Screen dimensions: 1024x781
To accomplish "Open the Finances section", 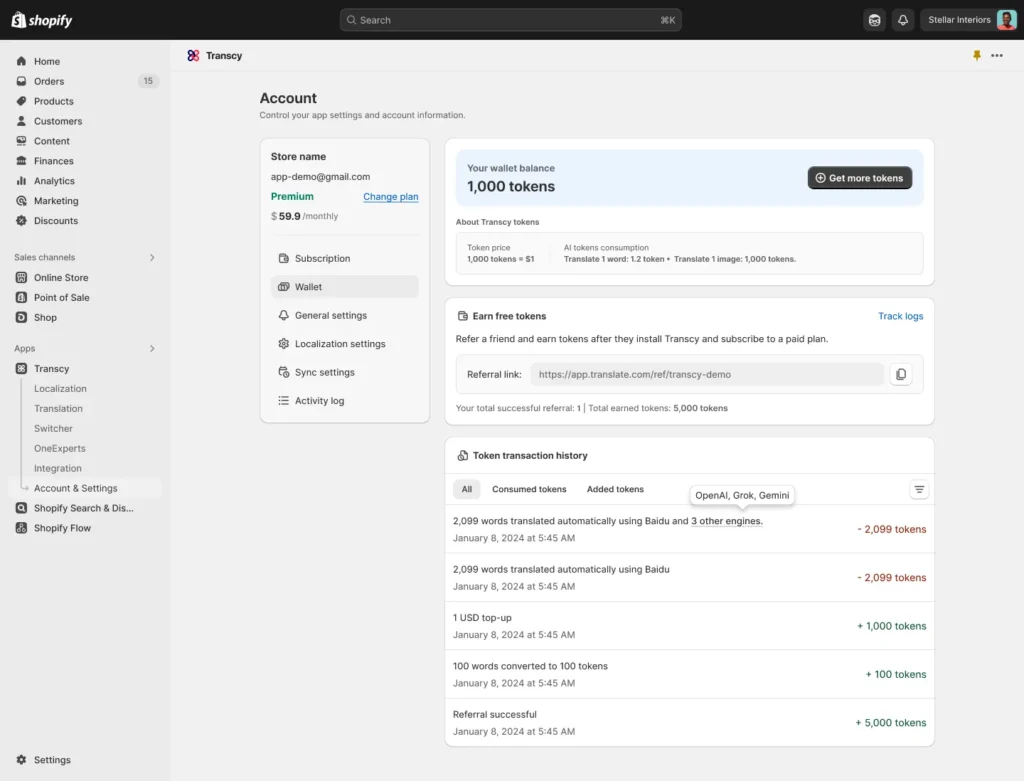I will pos(54,161).
